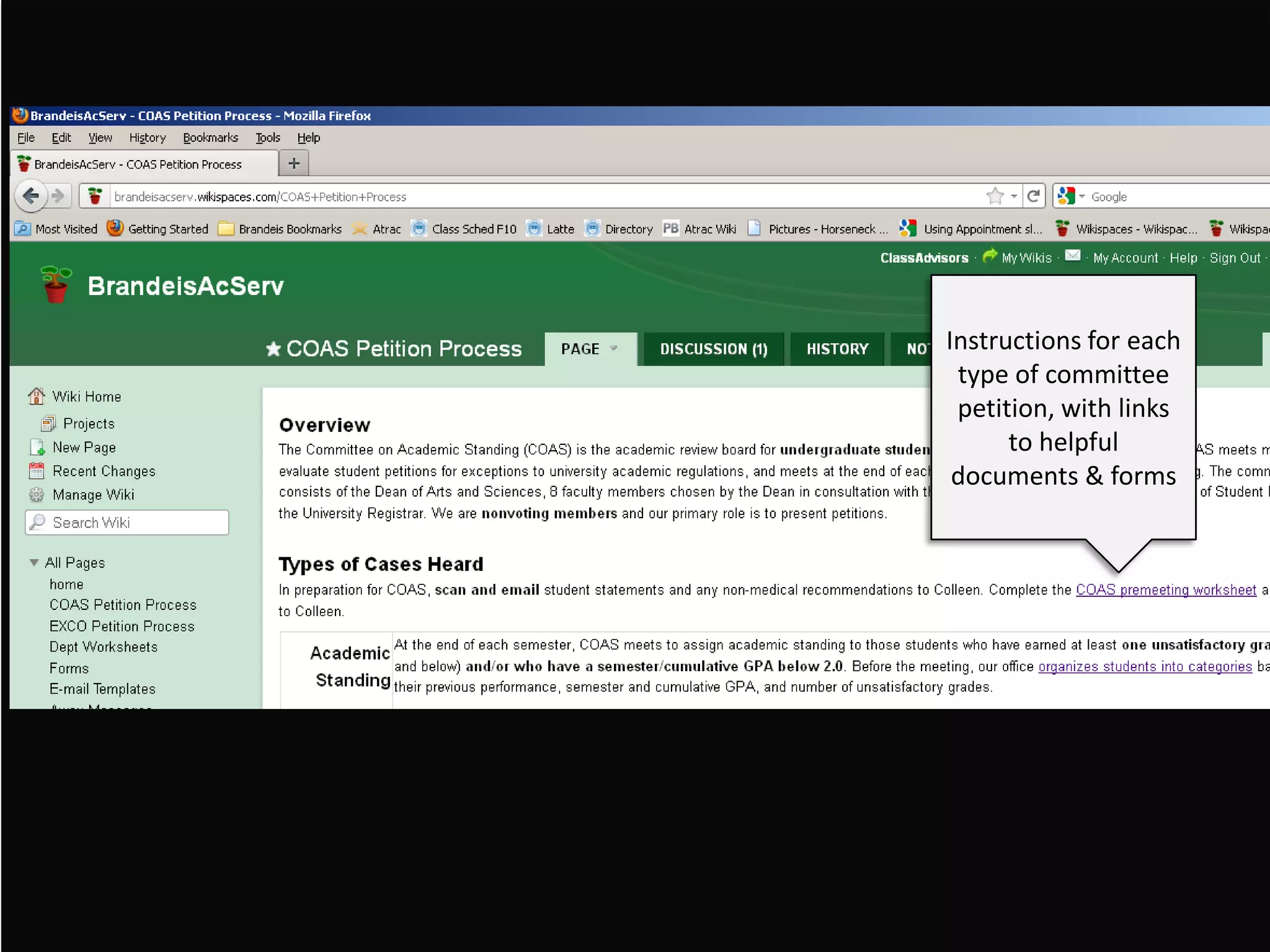The height and width of the screenshot is (952, 1270).
Task: Open the Directory bookmark
Action: coord(619,229)
